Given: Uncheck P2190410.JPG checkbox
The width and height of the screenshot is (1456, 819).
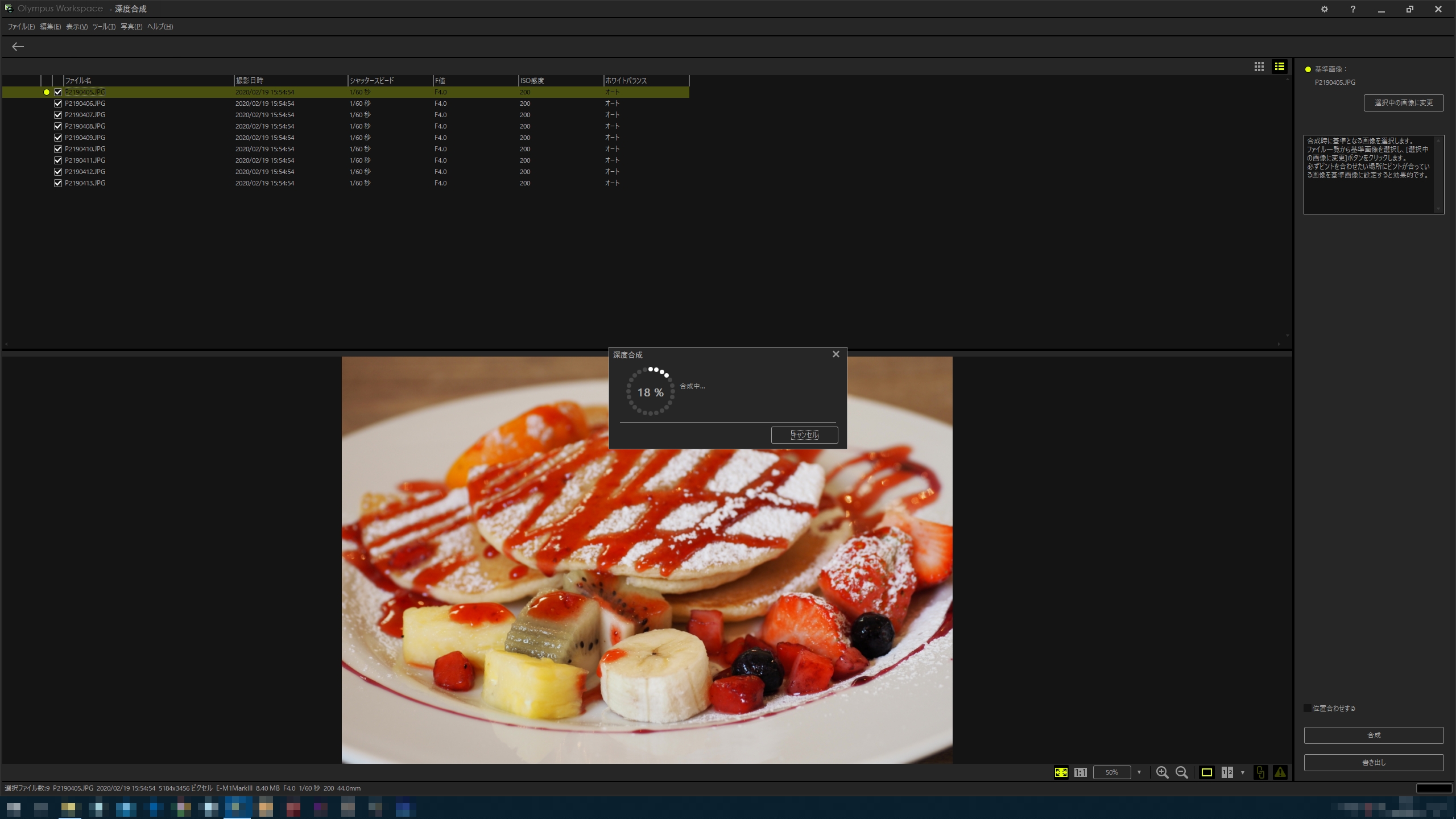Looking at the screenshot, I should (x=58, y=149).
